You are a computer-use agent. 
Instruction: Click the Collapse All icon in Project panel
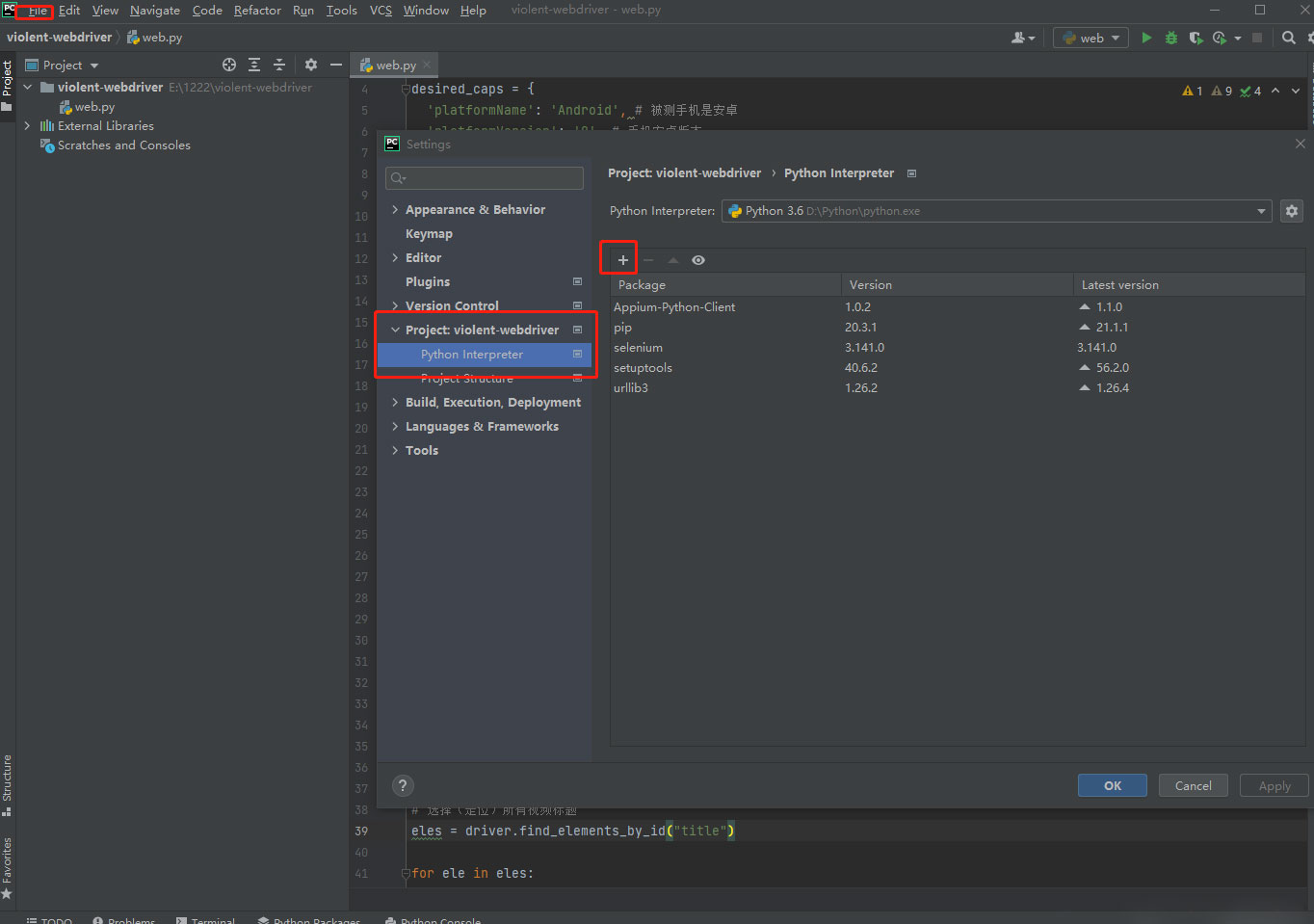279,65
